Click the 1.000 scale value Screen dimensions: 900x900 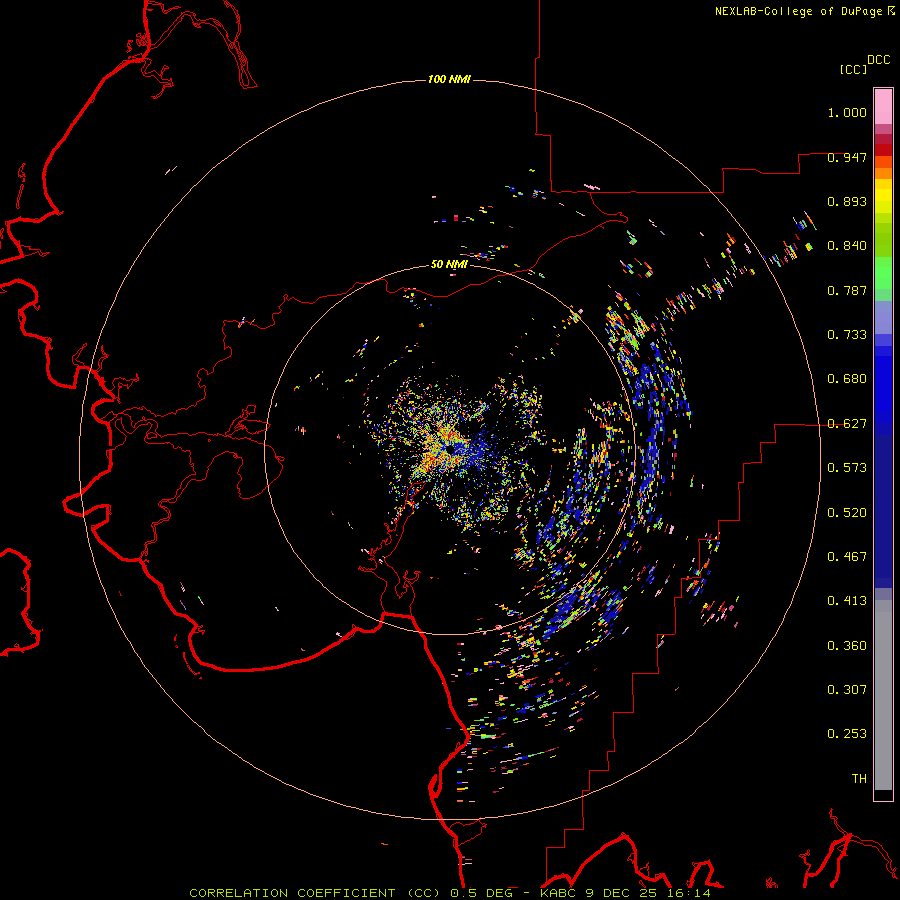[x=847, y=112]
